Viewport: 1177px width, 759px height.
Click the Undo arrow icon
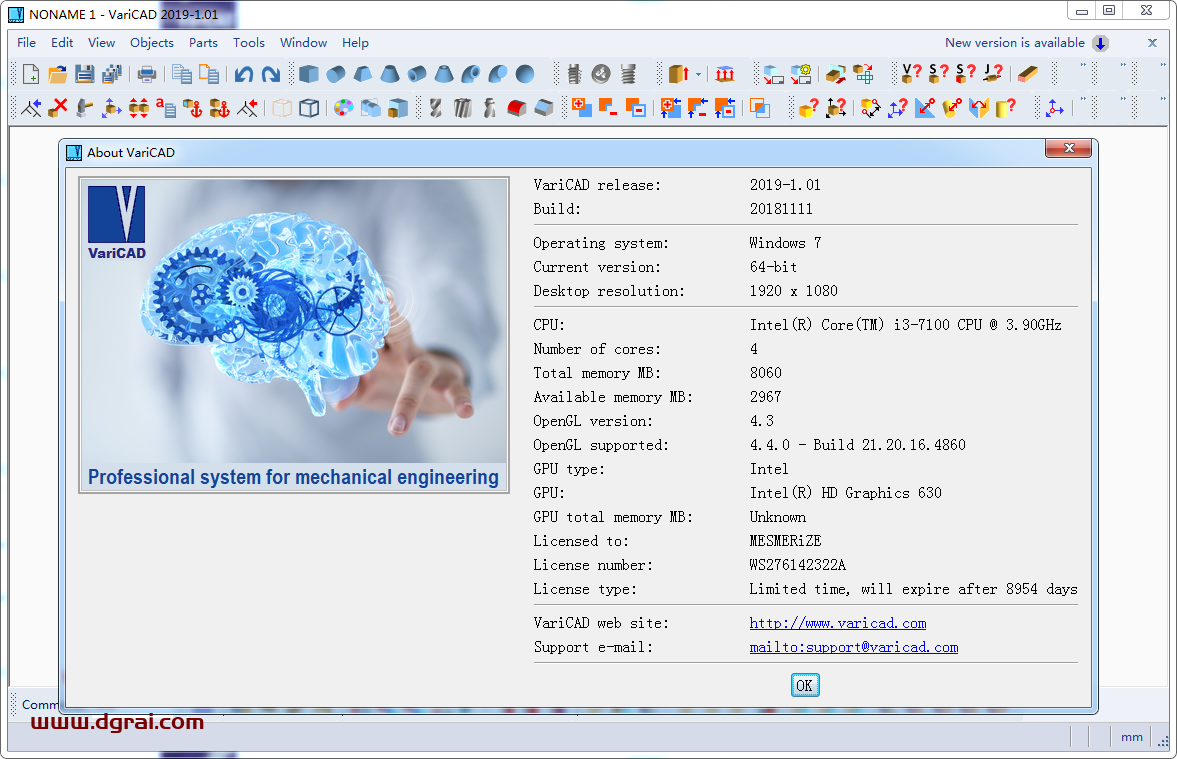[x=243, y=74]
